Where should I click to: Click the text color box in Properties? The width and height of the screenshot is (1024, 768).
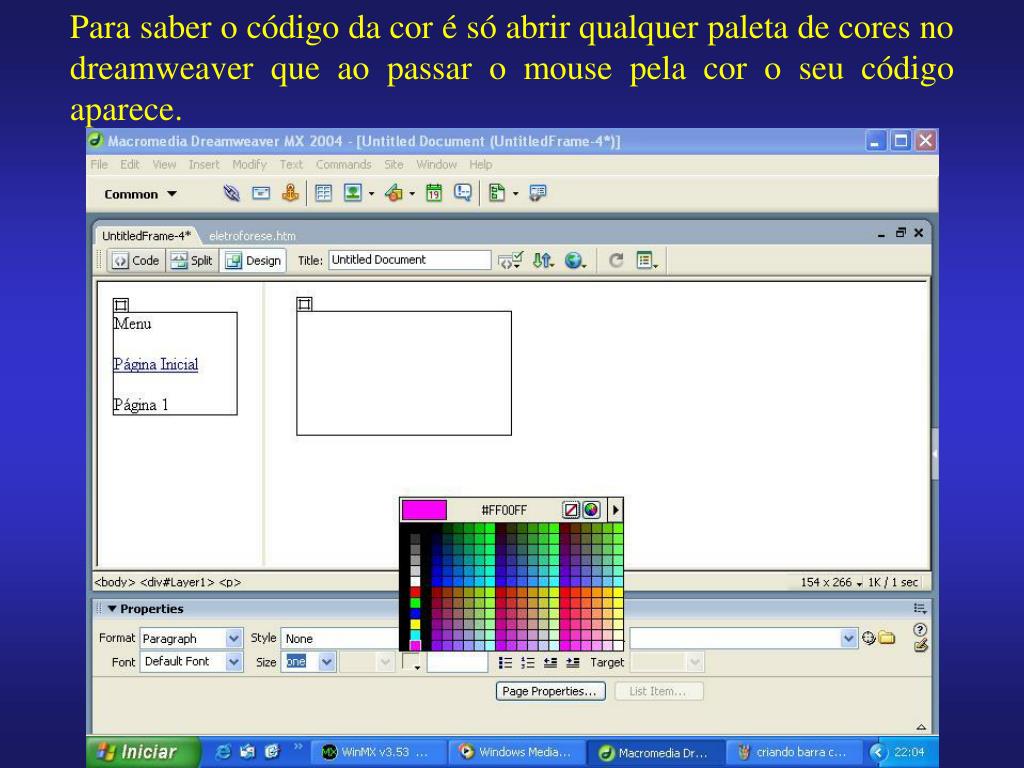(x=410, y=662)
